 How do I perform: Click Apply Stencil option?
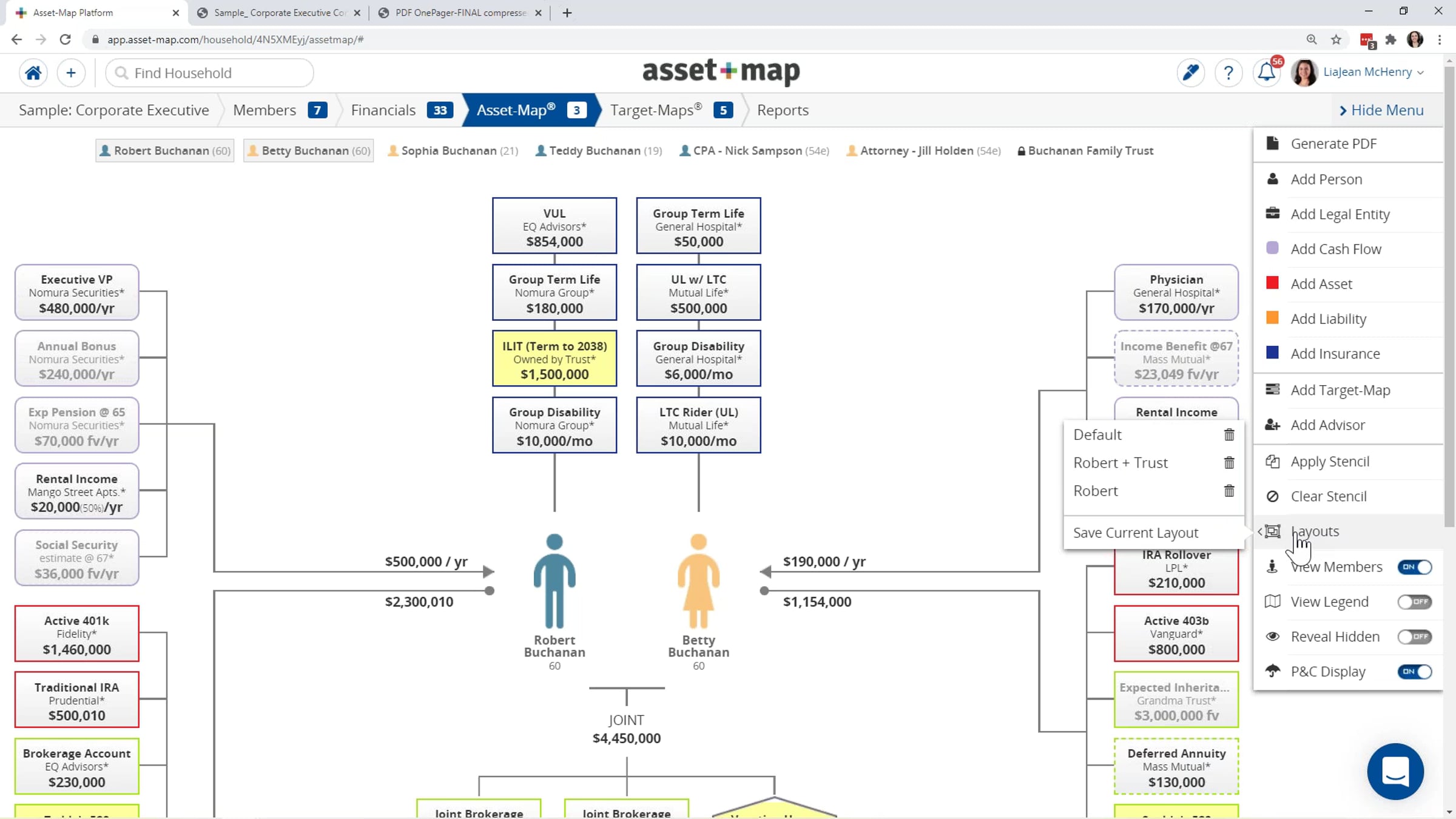point(1330,462)
